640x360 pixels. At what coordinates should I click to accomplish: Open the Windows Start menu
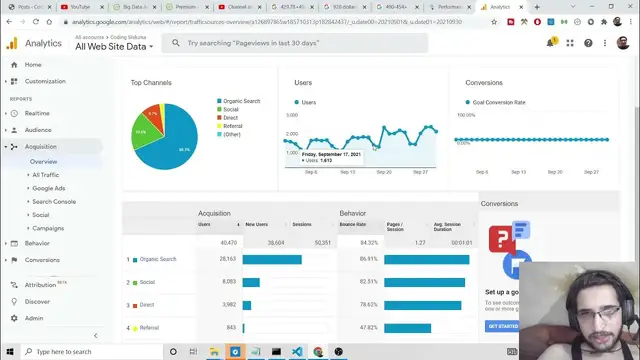coord(10,351)
